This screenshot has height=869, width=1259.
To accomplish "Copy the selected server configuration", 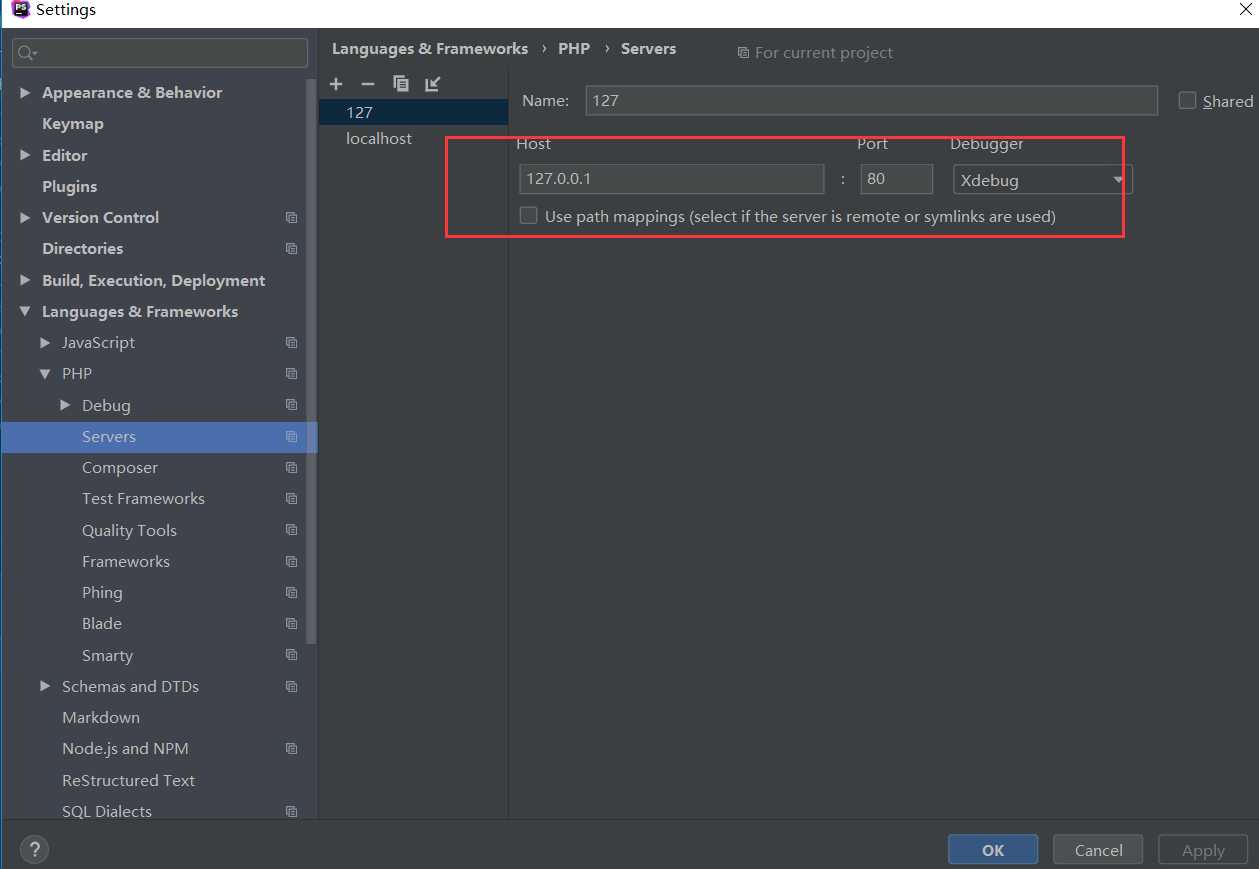I will click(x=401, y=84).
